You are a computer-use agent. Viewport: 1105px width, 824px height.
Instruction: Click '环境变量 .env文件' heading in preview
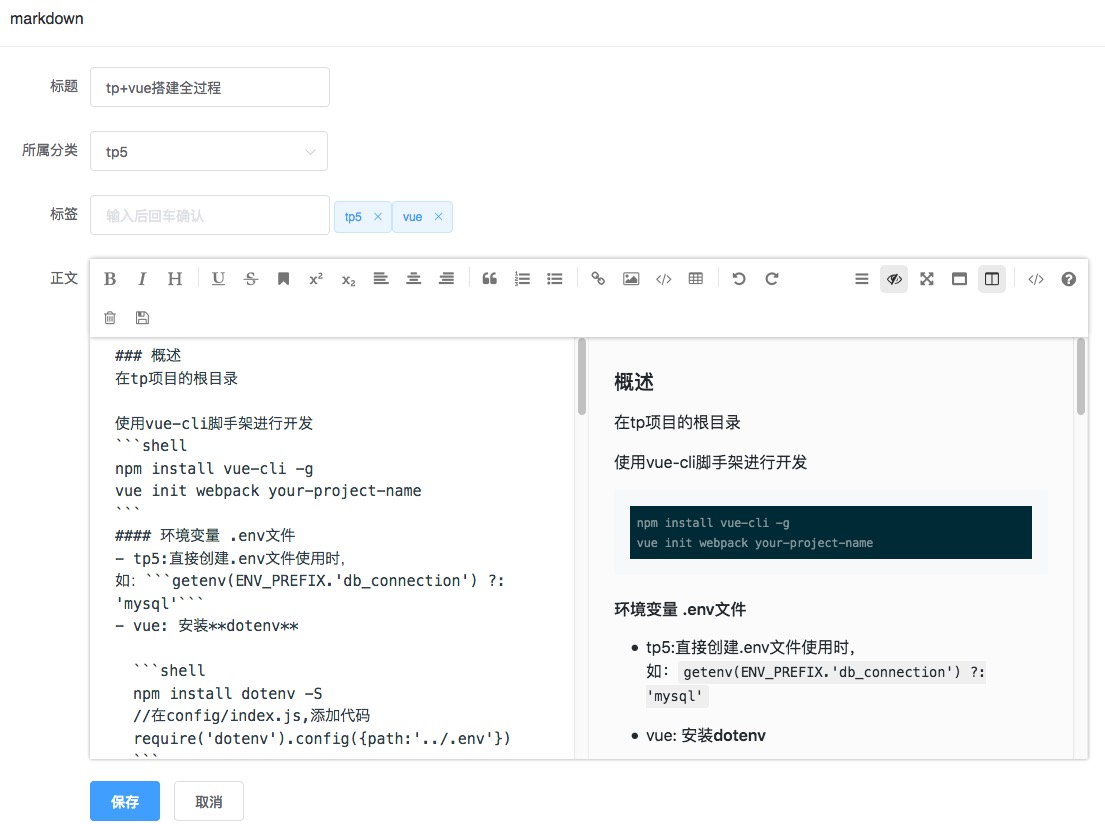[680, 609]
